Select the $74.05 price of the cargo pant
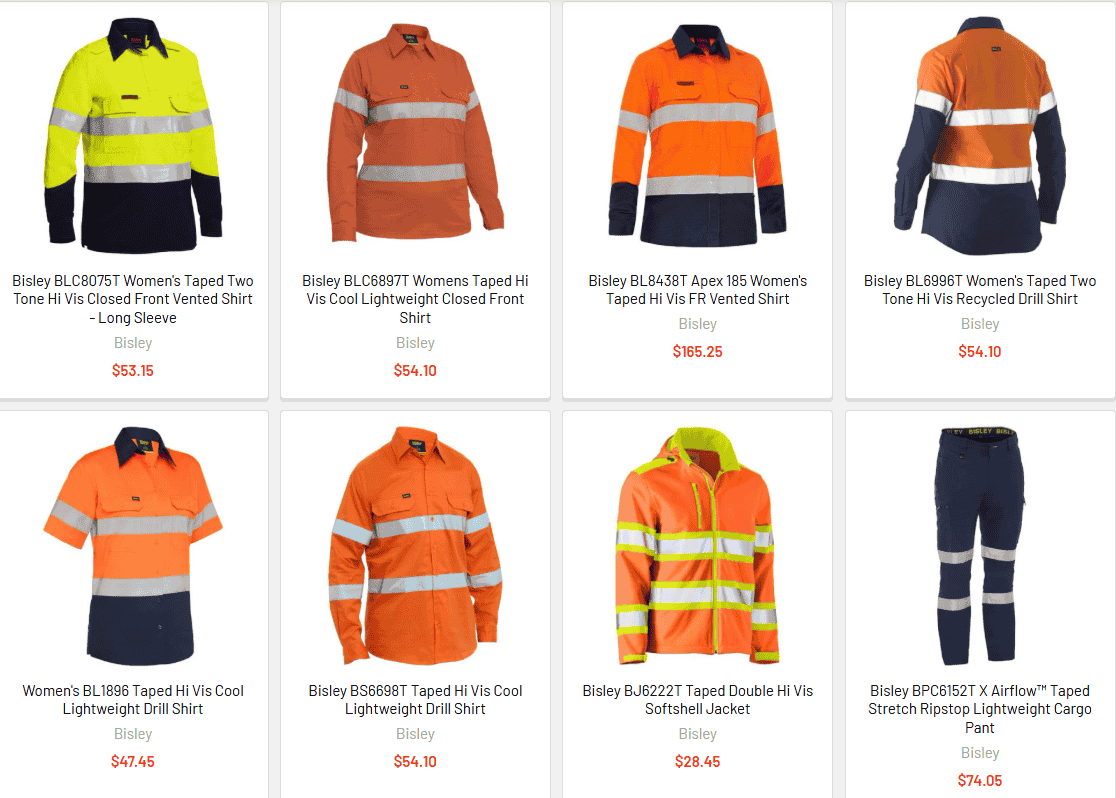The height and width of the screenshot is (798, 1116). click(979, 781)
